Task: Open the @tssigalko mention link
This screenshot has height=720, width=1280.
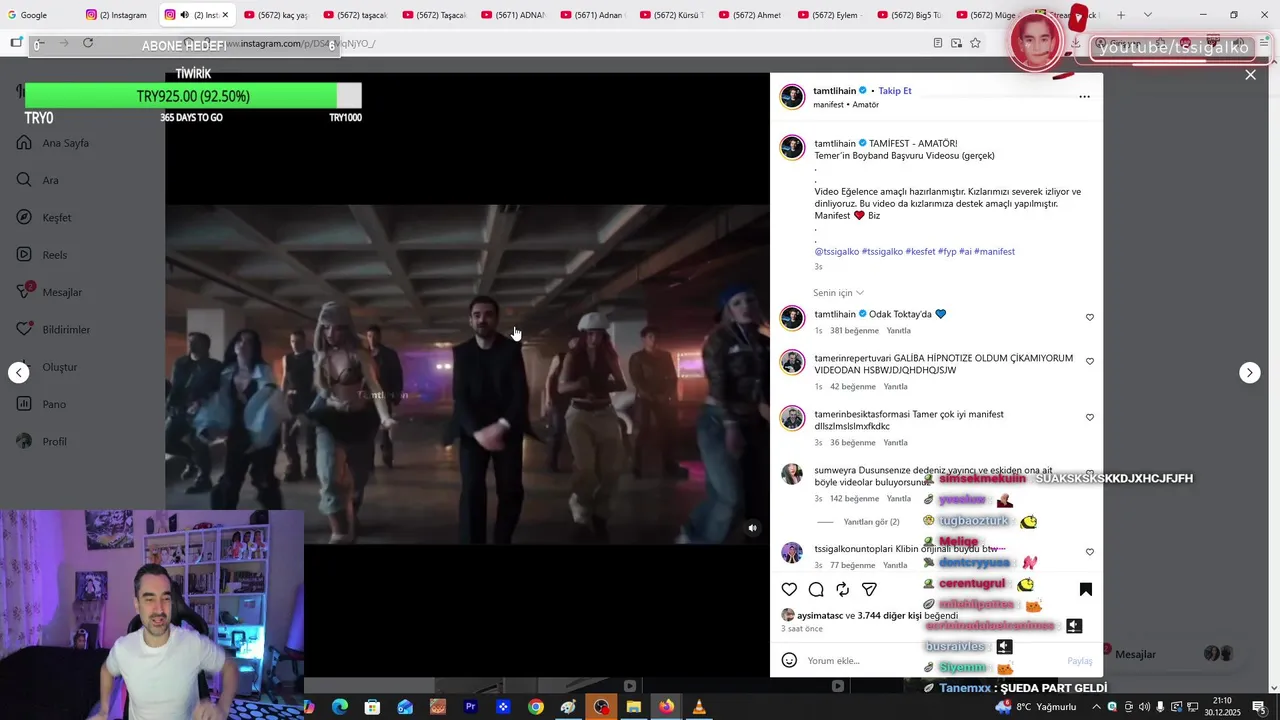Action: point(837,252)
